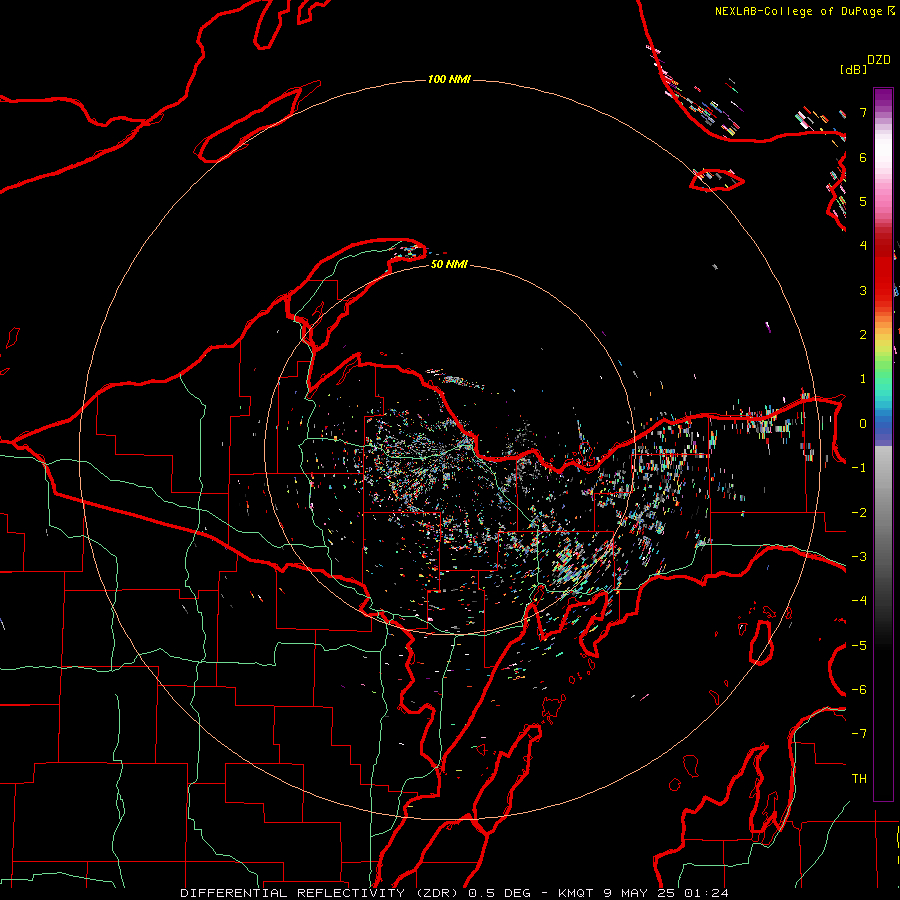The height and width of the screenshot is (900, 900).
Task: Click the -3 value on the color scale
Action: pyautogui.click(x=859, y=557)
